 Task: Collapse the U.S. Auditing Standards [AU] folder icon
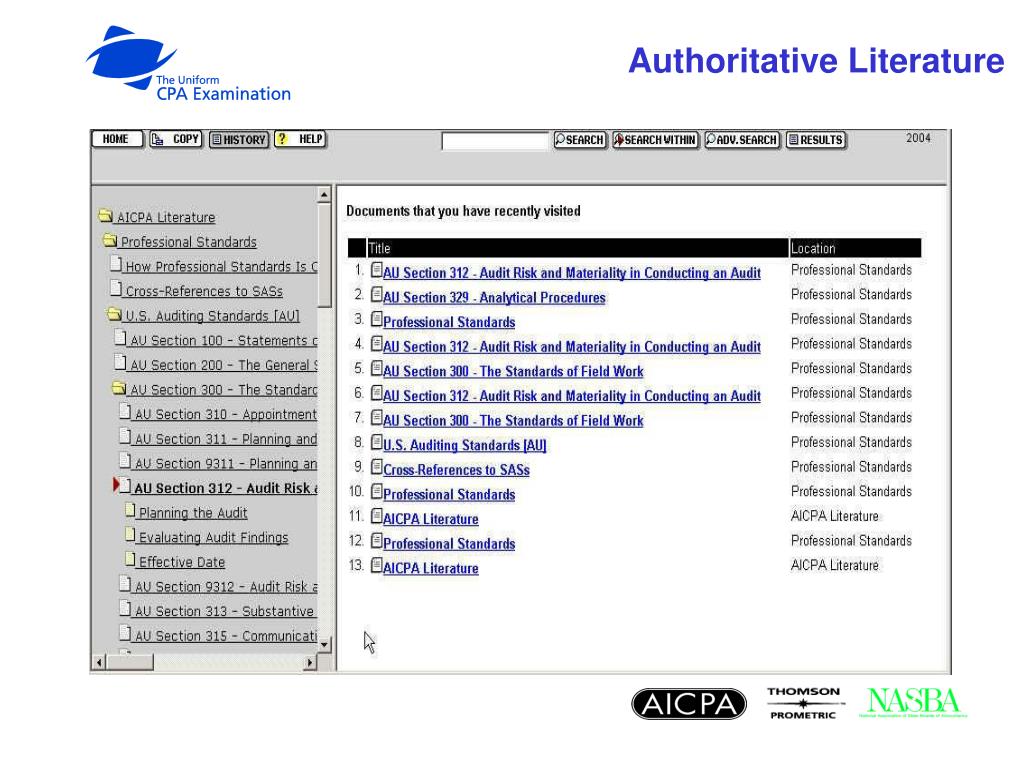pyautogui.click(x=114, y=314)
